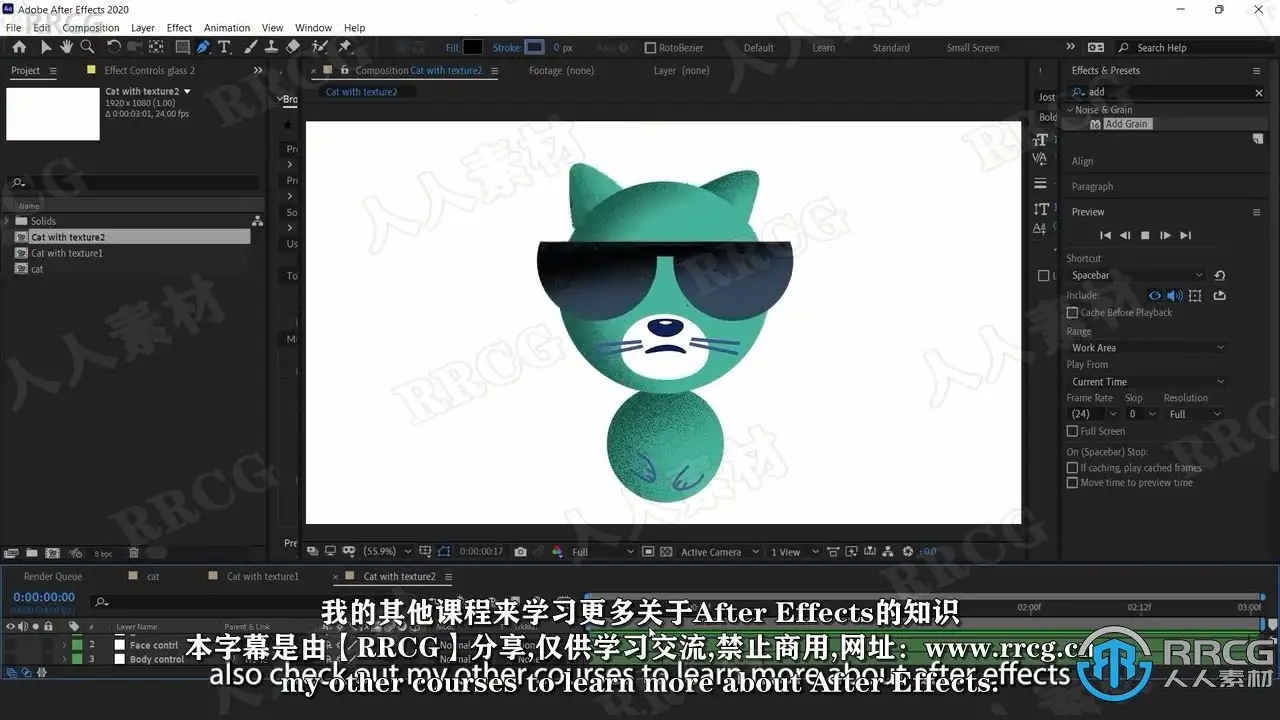
Task: Enable the RotoBezier checkbox
Action: (x=650, y=48)
